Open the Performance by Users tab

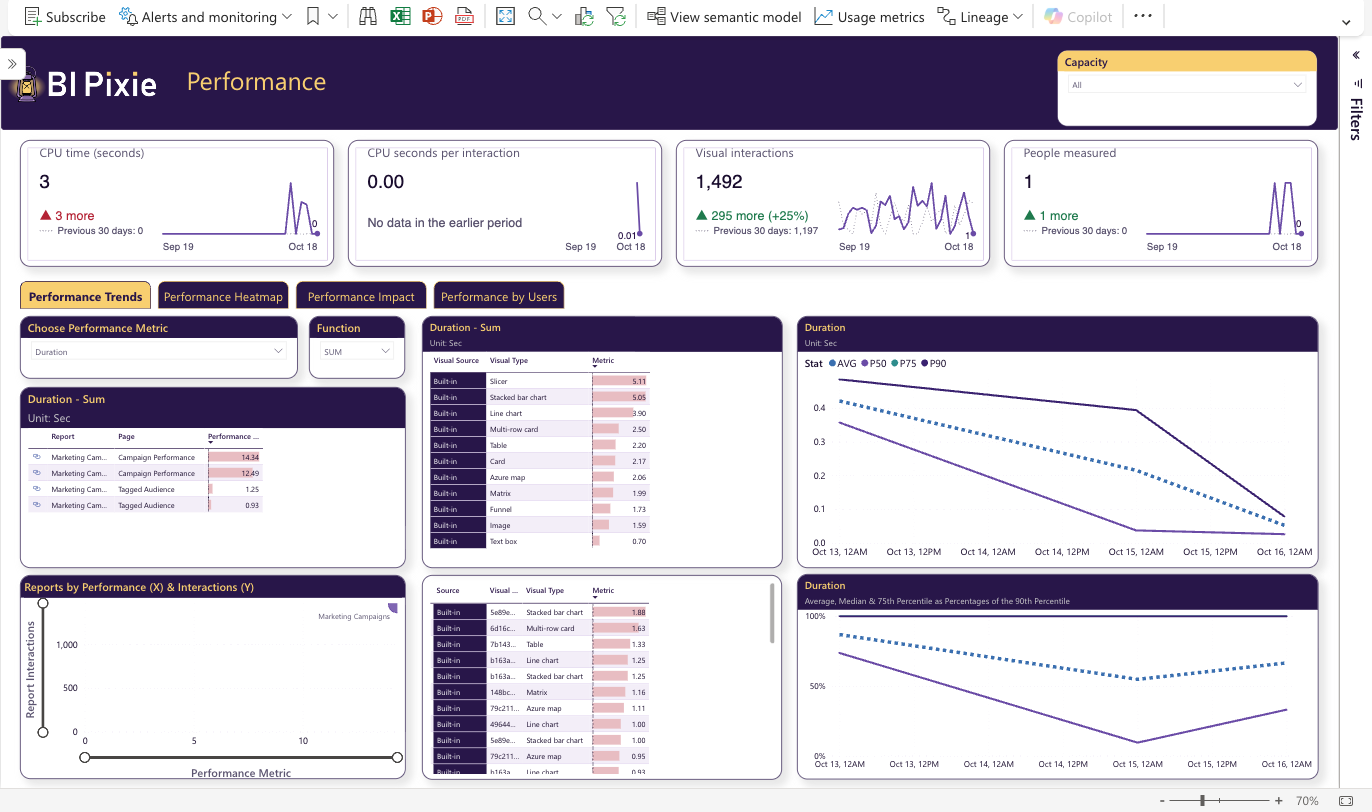tap(499, 296)
